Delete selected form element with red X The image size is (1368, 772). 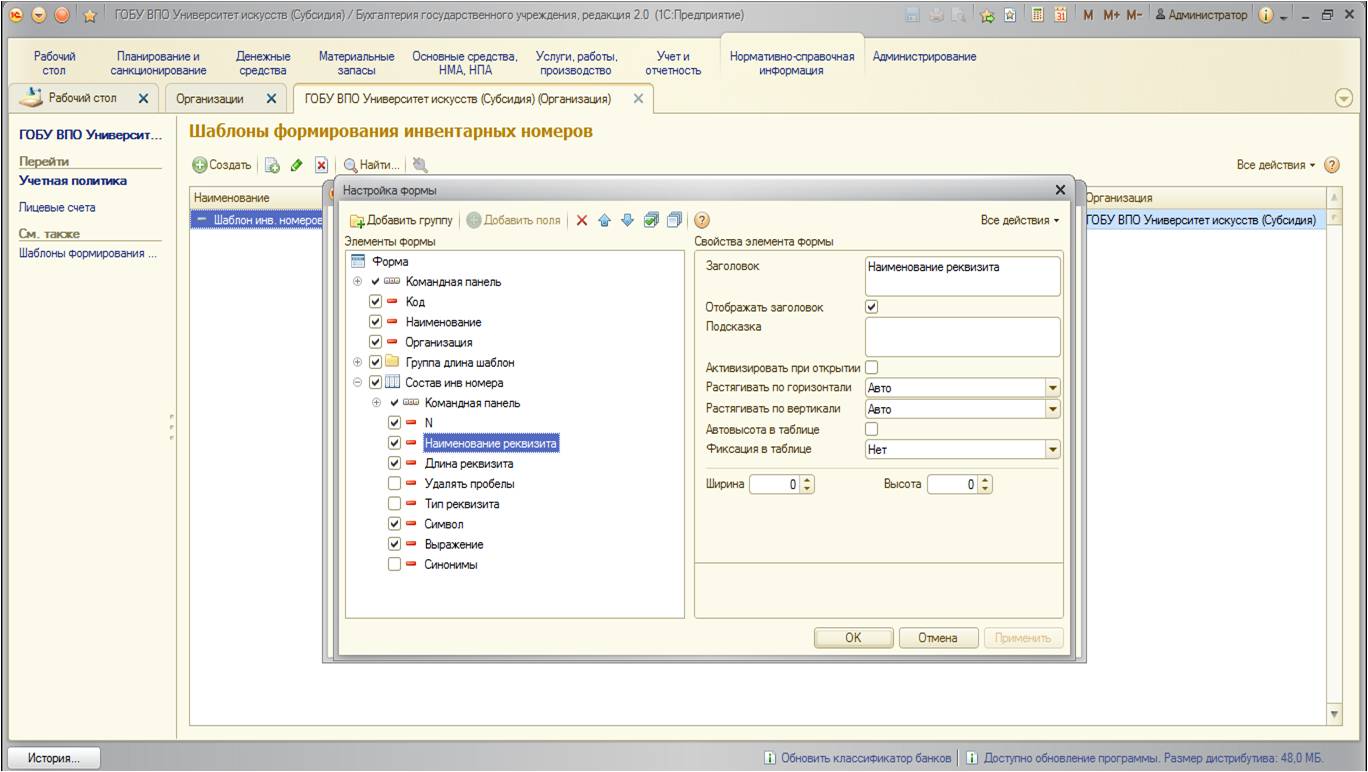(582, 220)
